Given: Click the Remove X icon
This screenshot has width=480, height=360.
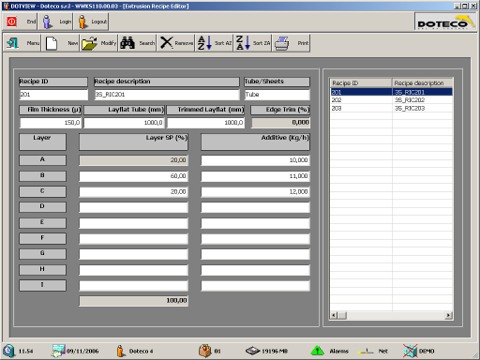Looking at the screenshot, I should [166, 43].
